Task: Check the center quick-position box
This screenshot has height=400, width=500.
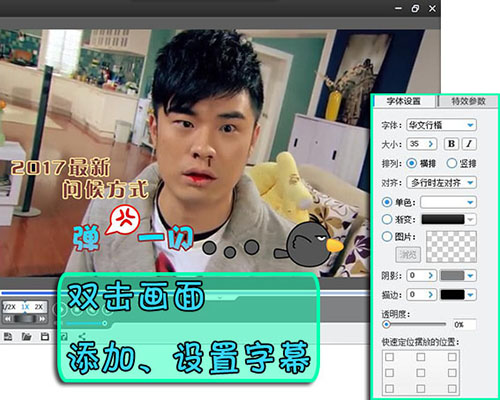Action: [421, 373]
